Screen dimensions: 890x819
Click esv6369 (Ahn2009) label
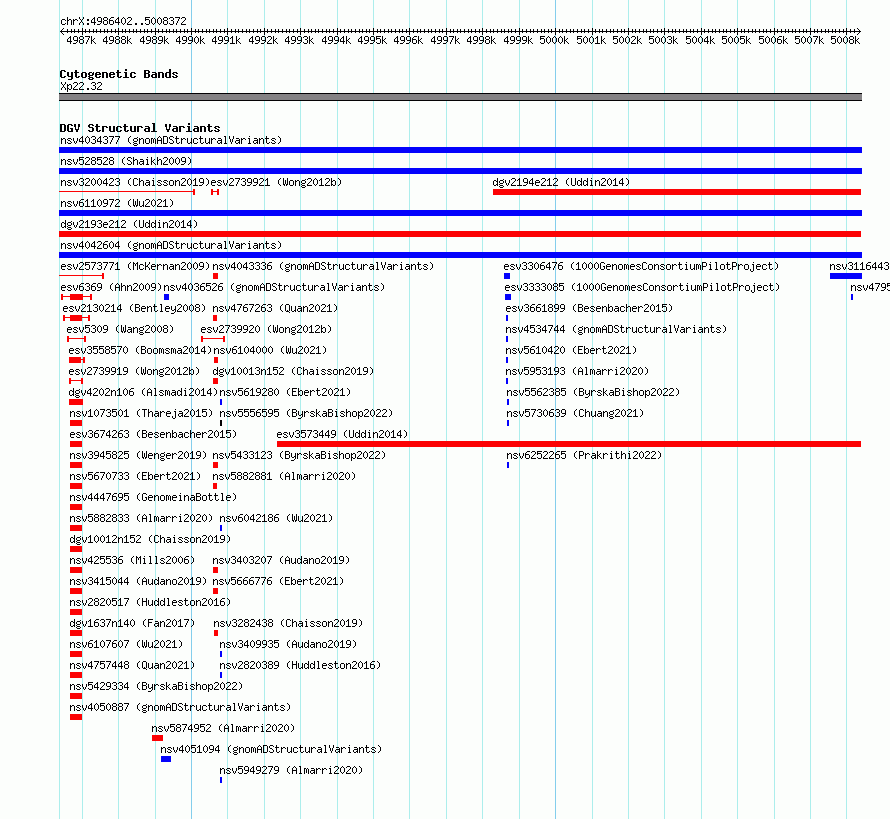click(111, 287)
